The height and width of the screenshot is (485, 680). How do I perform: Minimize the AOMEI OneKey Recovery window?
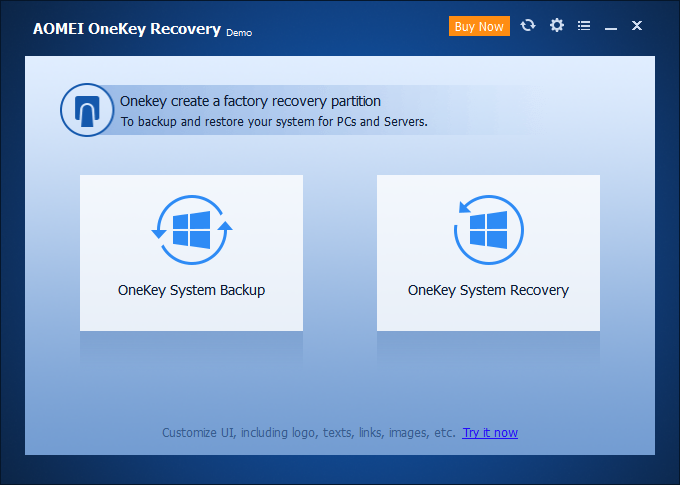click(611, 29)
